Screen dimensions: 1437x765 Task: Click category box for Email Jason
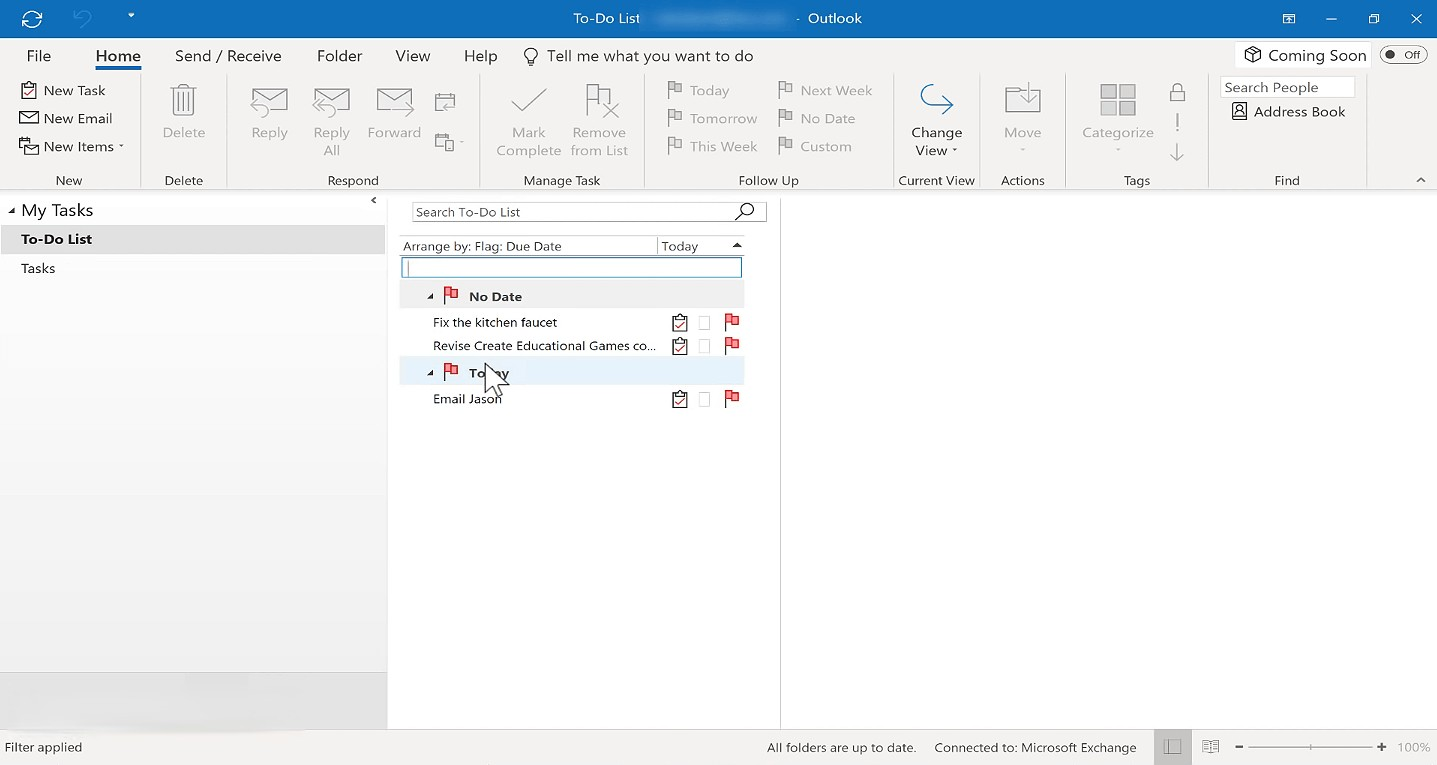705,399
